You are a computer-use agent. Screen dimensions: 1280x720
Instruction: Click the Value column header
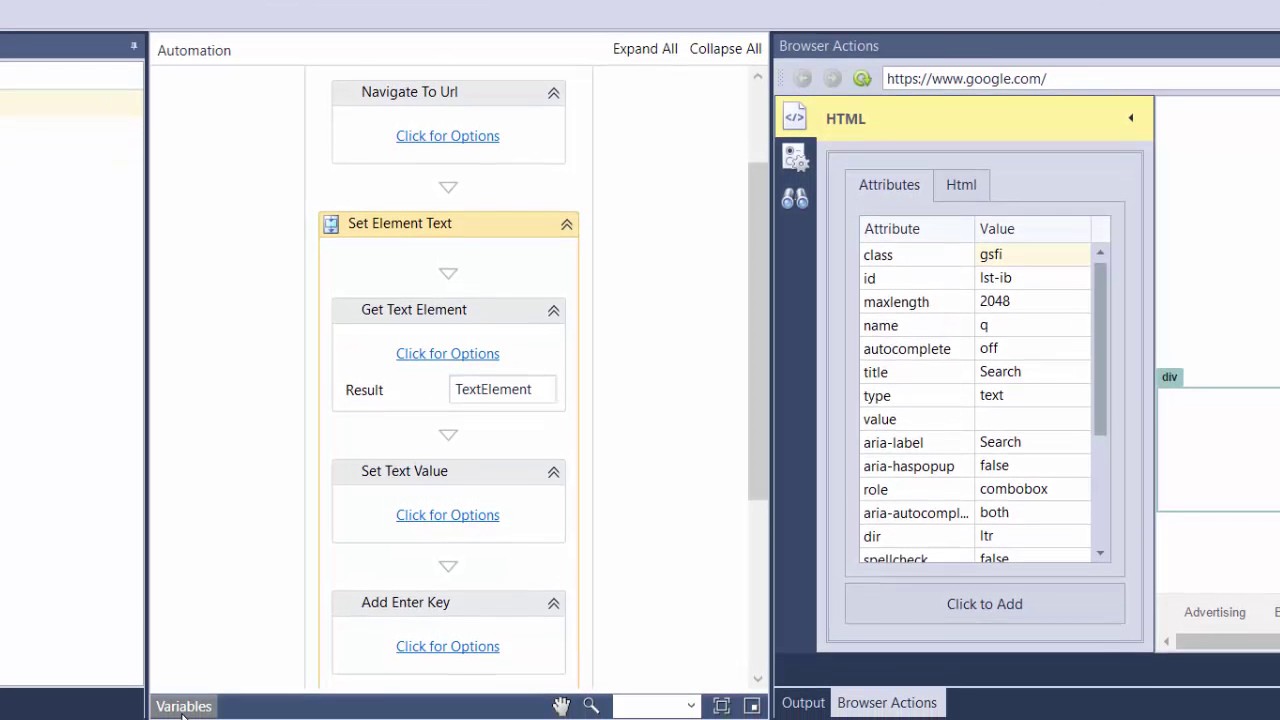(1033, 229)
